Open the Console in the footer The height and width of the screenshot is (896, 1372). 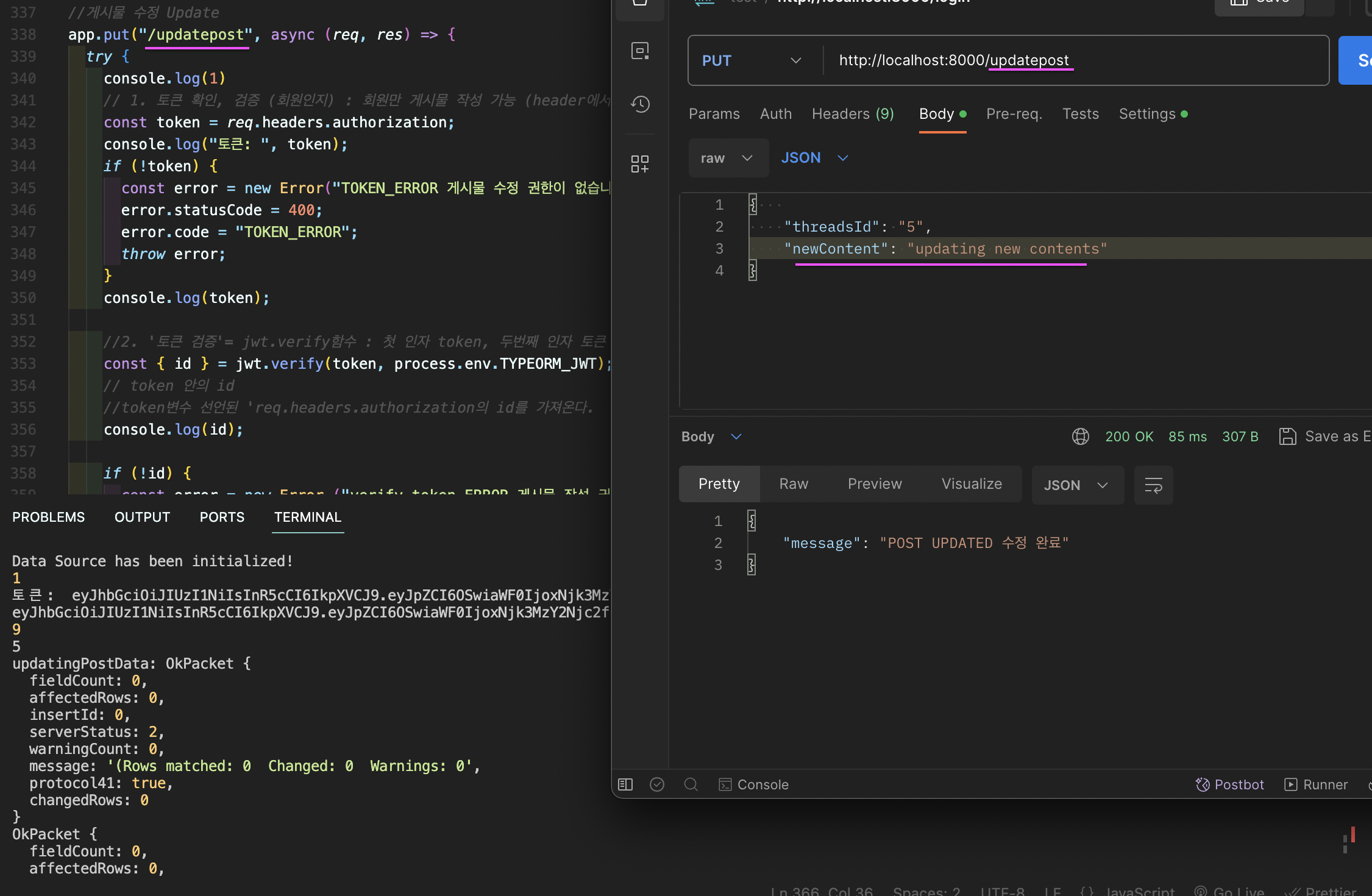(x=754, y=784)
